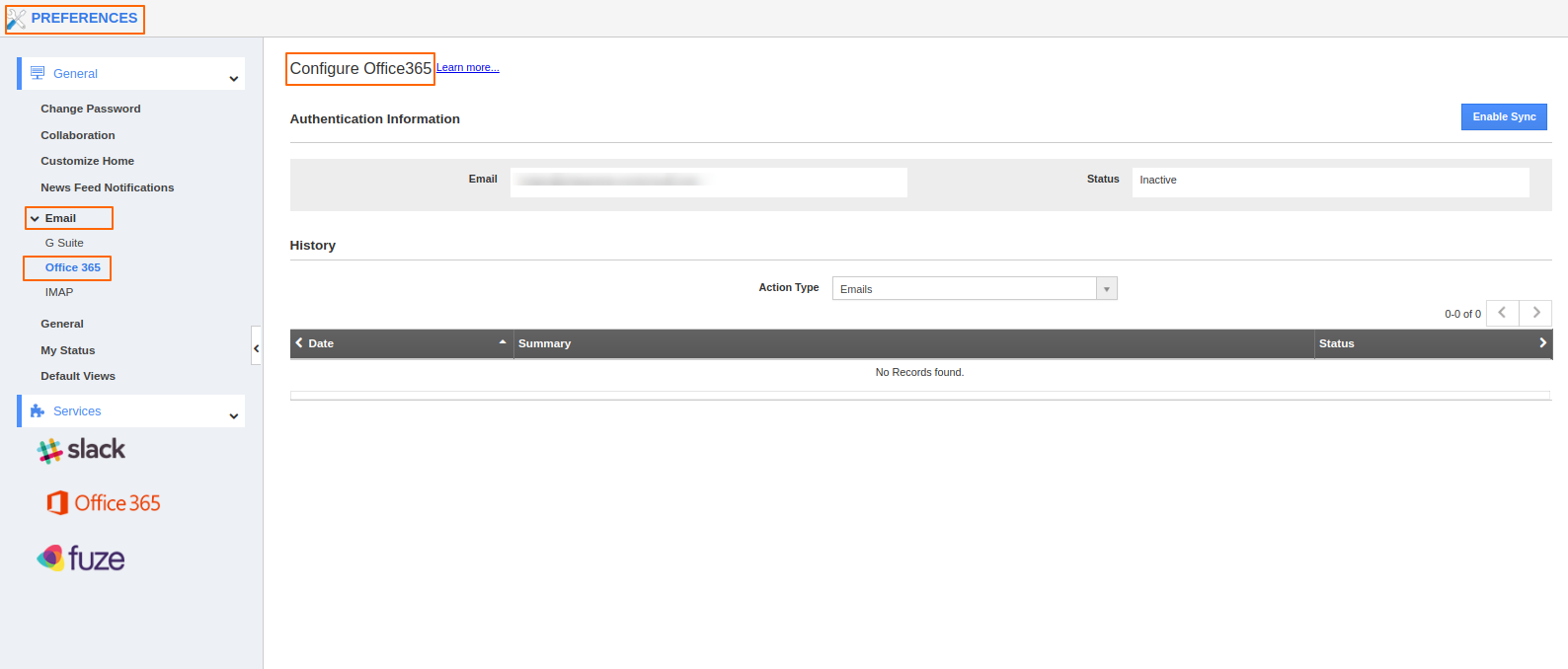Click the Configure Office365 heading
Image resolution: width=1568 pixels, height=669 pixels.
(x=360, y=68)
